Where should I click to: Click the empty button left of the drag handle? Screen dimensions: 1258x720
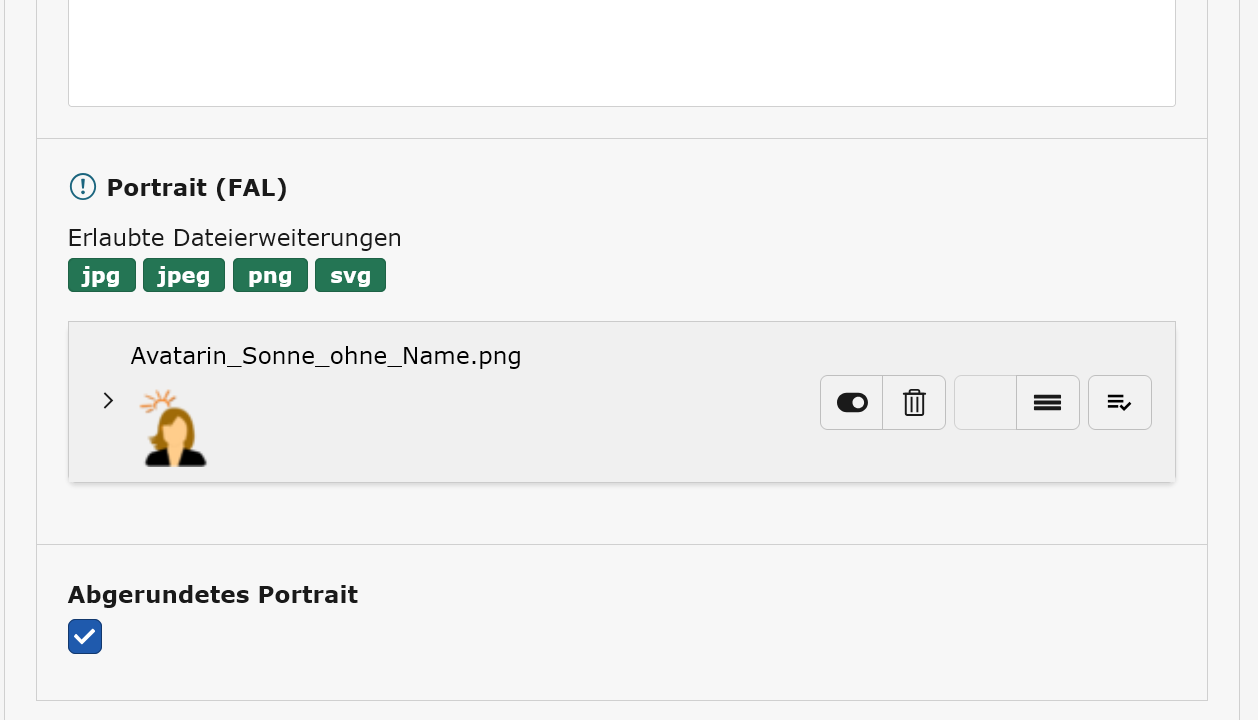click(x=986, y=403)
